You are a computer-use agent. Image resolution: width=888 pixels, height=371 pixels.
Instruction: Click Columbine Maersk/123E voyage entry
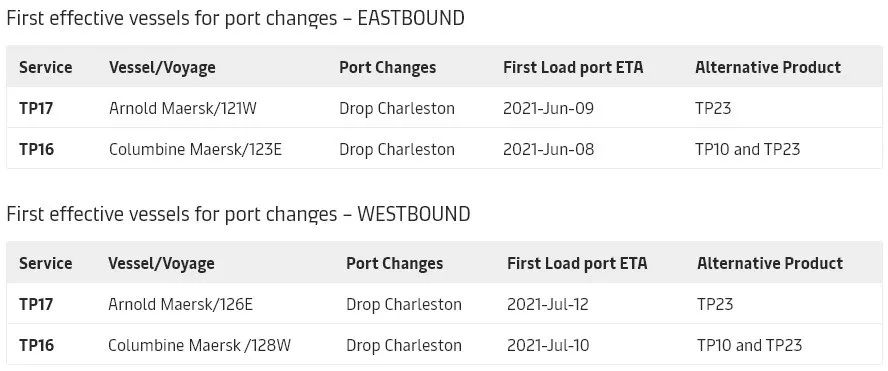click(195, 150)
